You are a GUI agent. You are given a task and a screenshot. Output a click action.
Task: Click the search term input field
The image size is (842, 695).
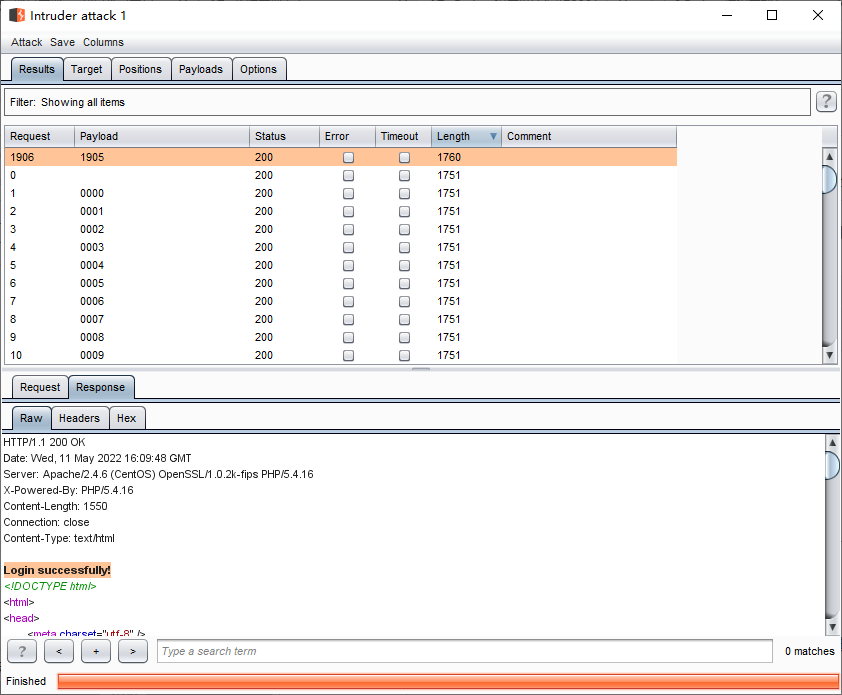[464, 651]
